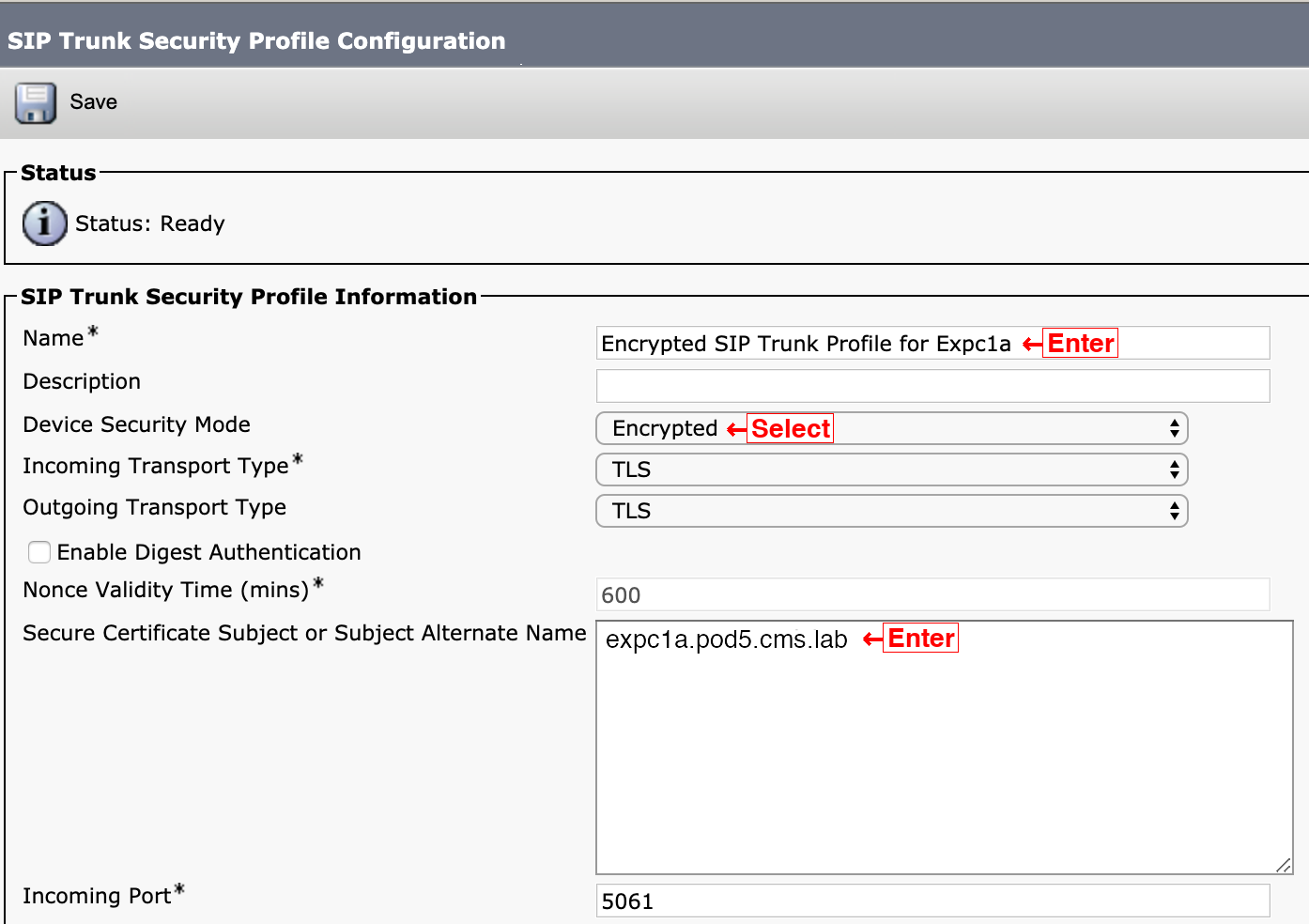
Task: Click the 'Nonce Validity Time (mins)' label
Action: click(166, 590)
